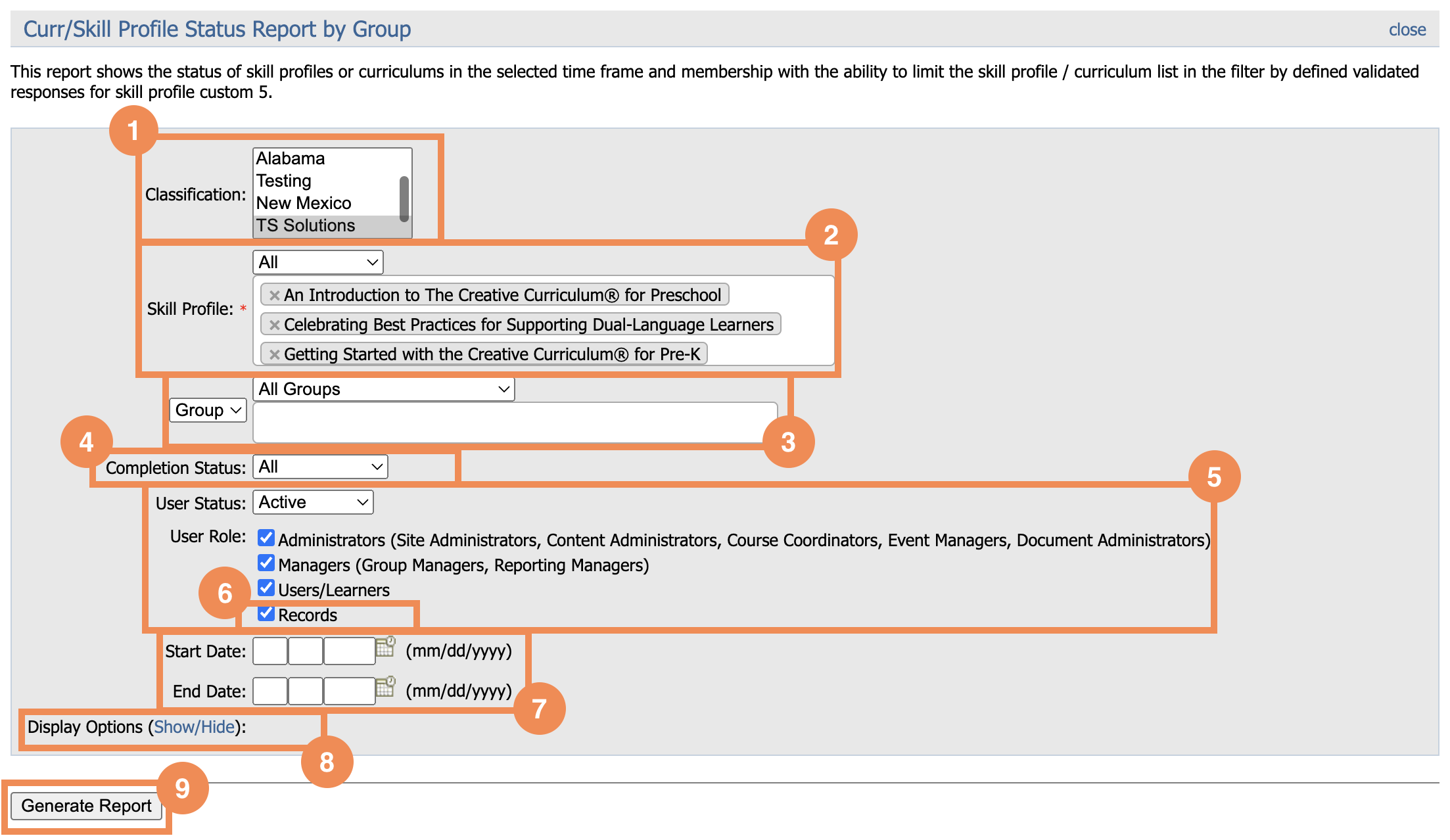Image resolution: width=1450 pixels, height=840 pixels.
Task: Toggle the Users/Learners checkbox
Action: coord(266,588)
